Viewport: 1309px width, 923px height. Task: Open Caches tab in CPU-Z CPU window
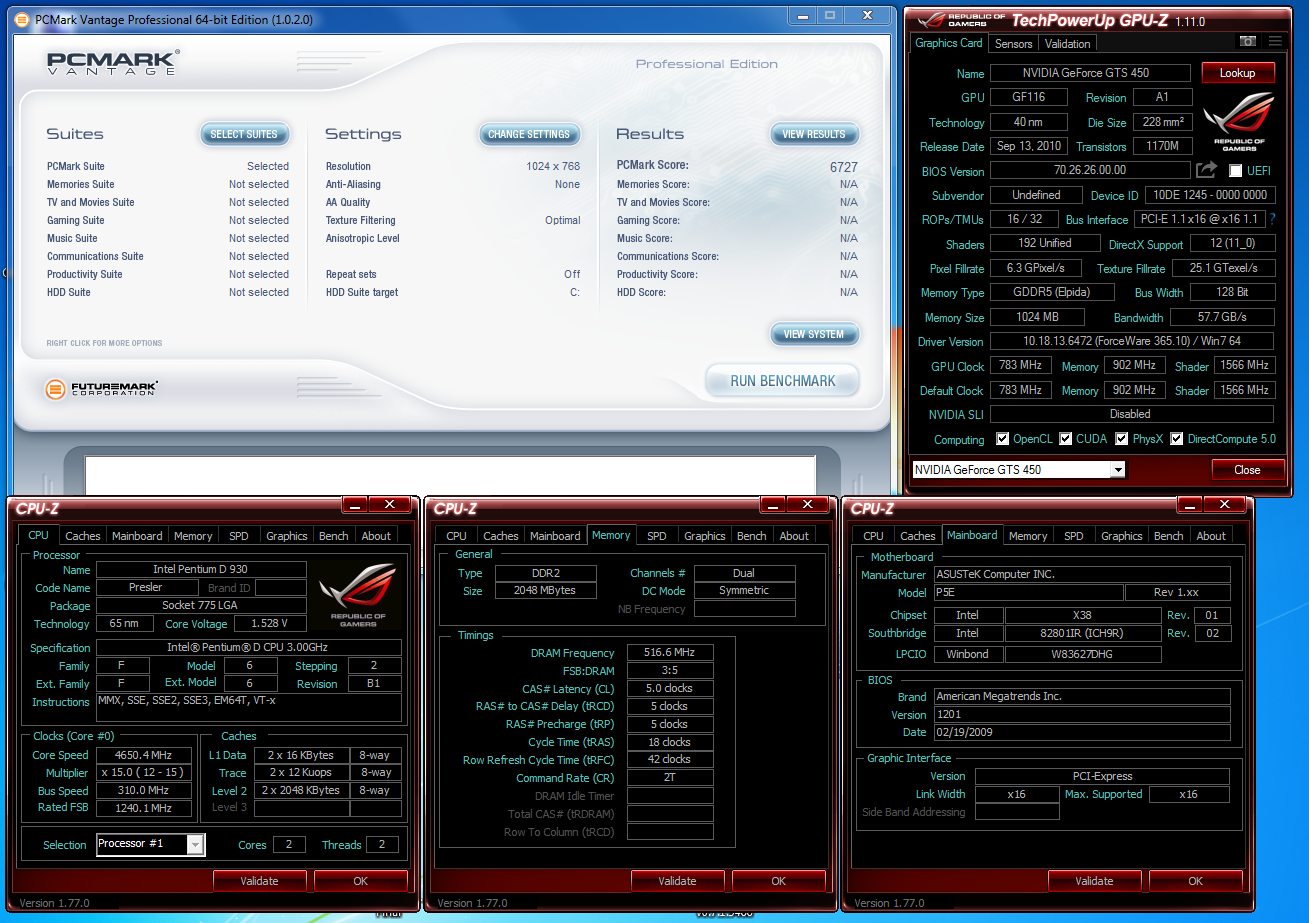coord(83,536)
